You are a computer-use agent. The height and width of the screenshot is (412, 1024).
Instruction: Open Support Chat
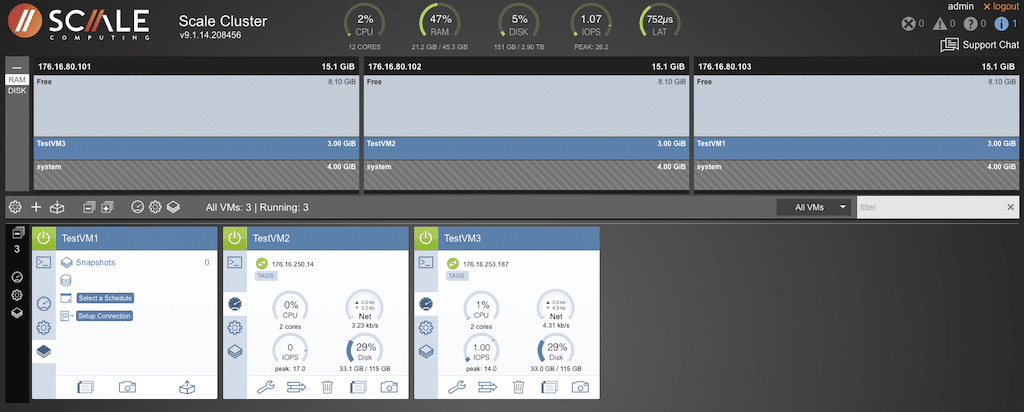[980, 45]
